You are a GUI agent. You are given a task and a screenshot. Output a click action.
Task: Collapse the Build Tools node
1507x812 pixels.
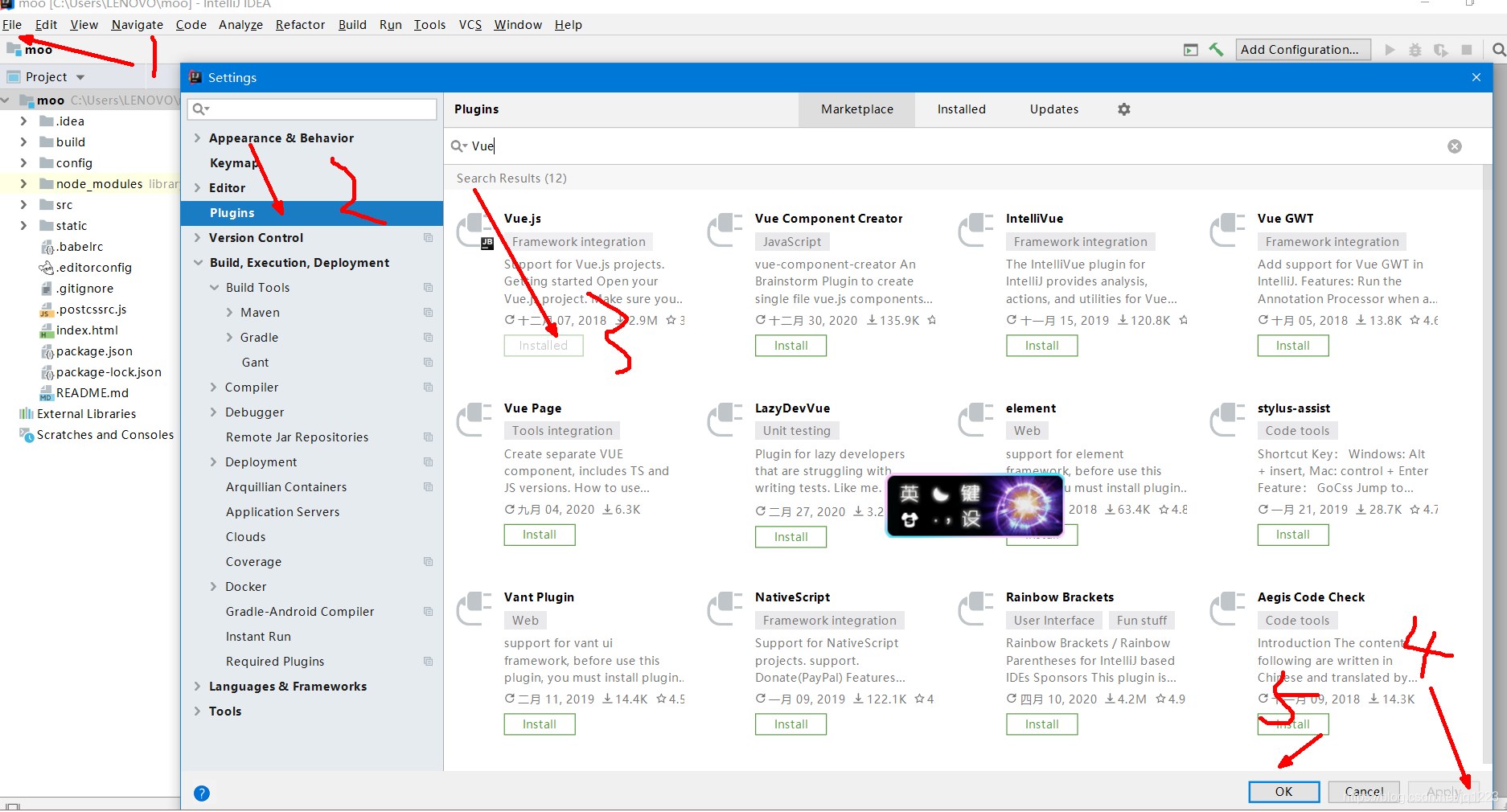[214, 288]
